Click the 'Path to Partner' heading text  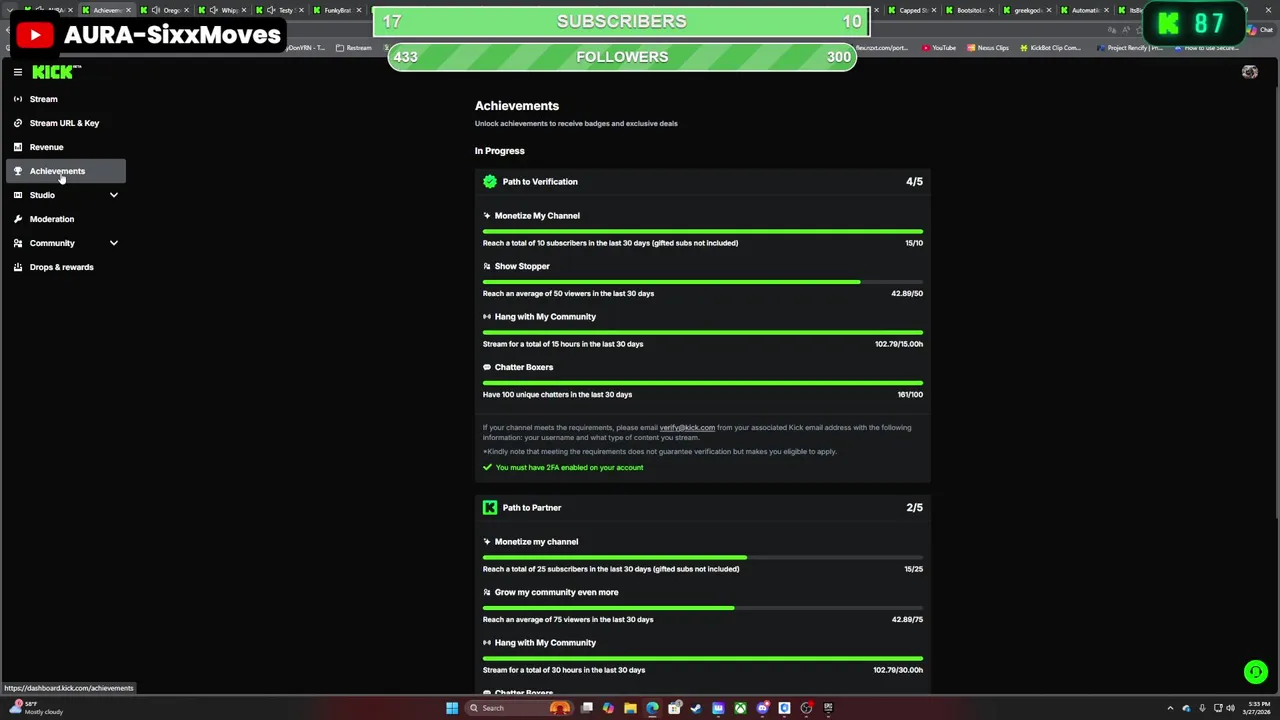point(532,508)
